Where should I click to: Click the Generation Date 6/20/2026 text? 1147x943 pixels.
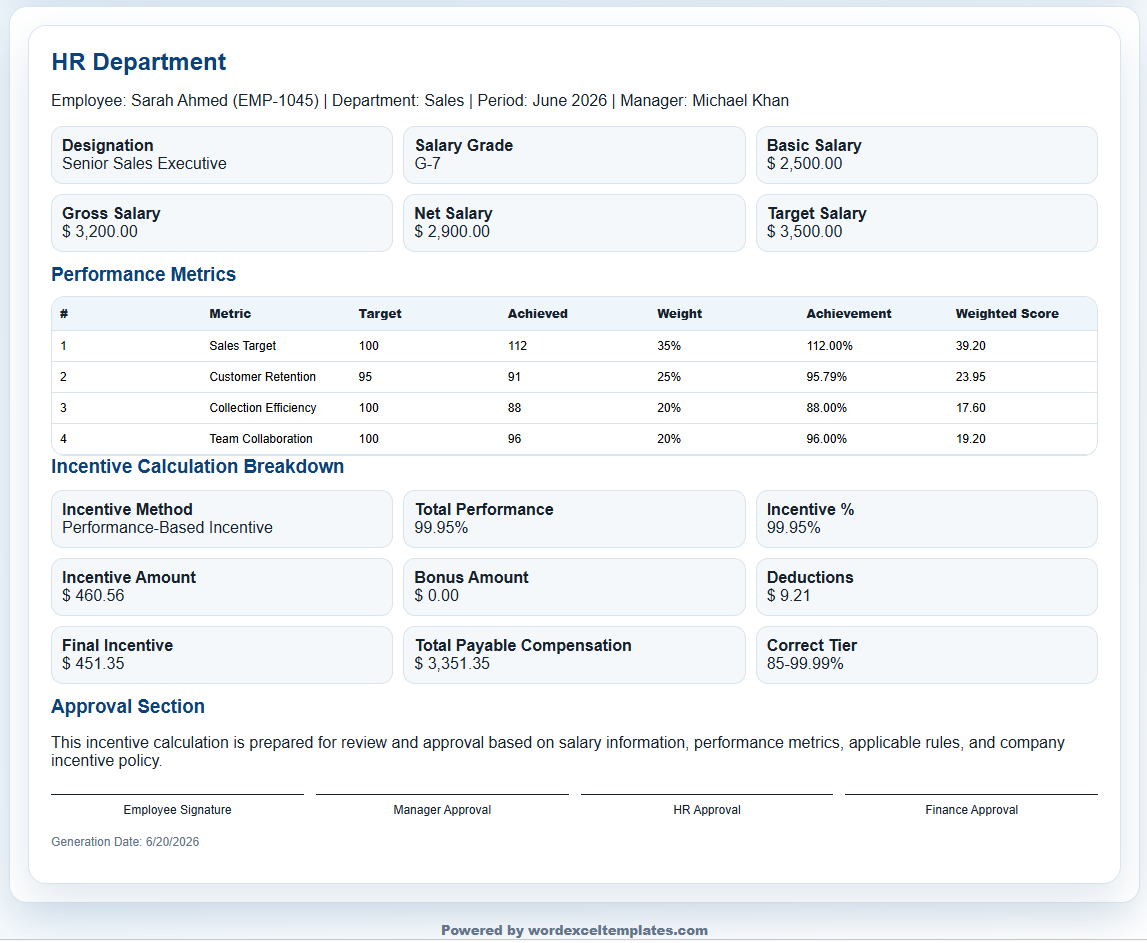point(125,842)
